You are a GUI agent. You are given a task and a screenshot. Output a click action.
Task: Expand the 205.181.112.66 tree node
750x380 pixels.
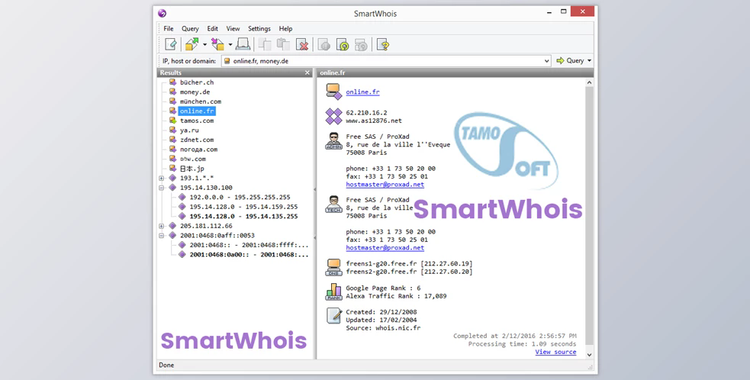point(162,226)
